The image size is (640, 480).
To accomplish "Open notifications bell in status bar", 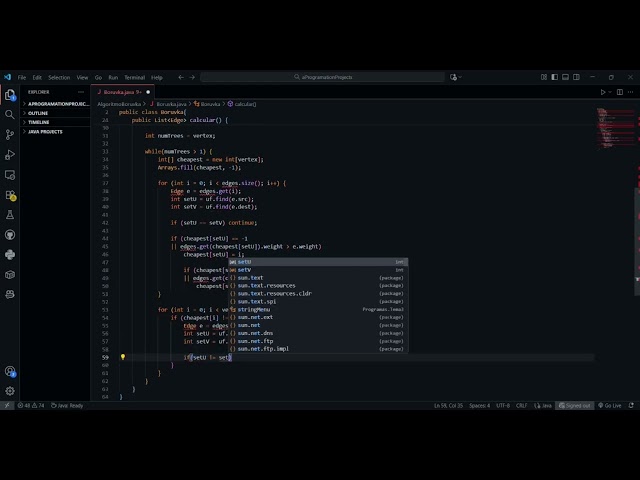I will point(631,406).
